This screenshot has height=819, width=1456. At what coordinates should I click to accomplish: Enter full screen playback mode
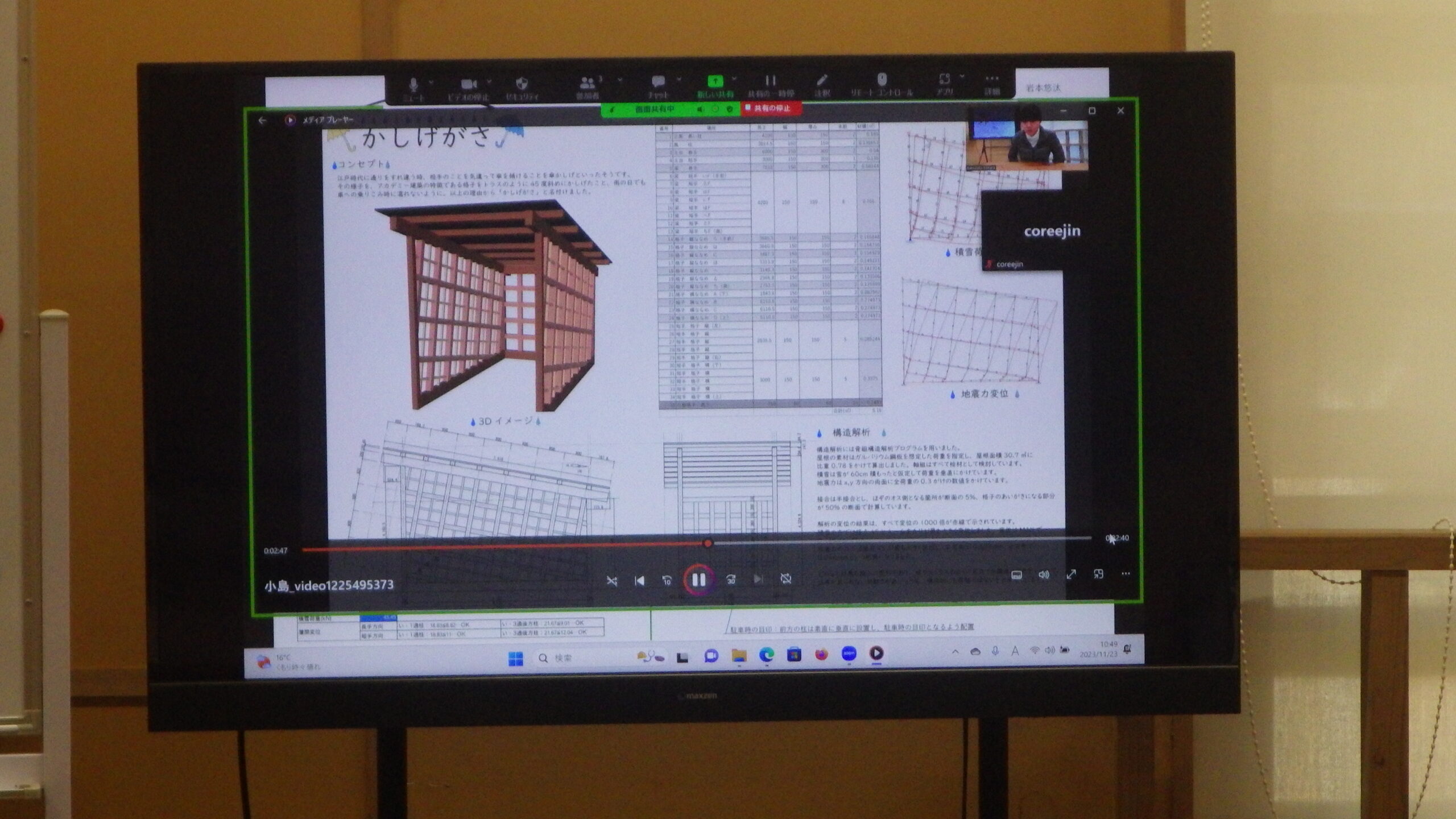pyautogui.click(x=1071, y=574)
